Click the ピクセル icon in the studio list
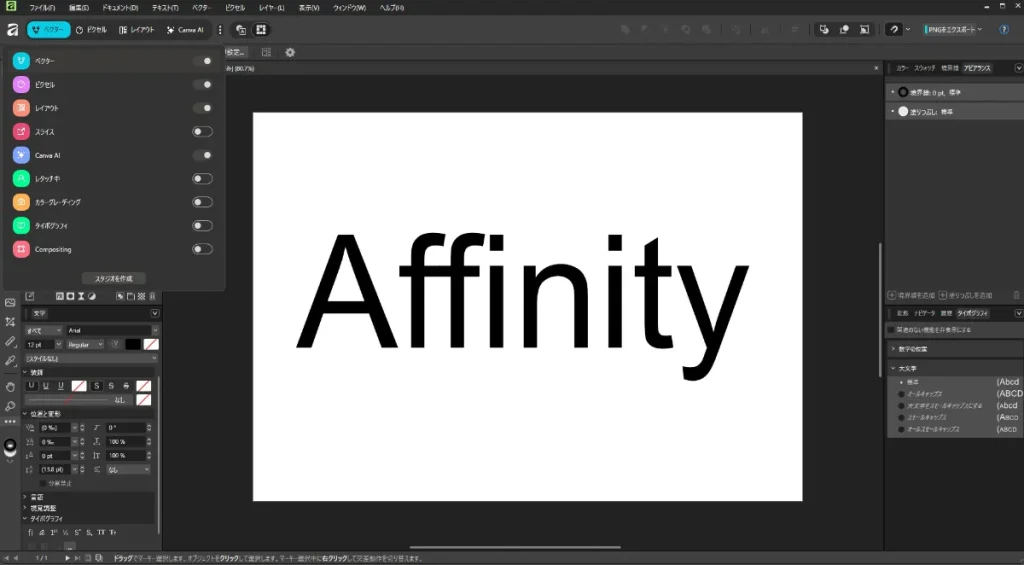 click(22, 85)
